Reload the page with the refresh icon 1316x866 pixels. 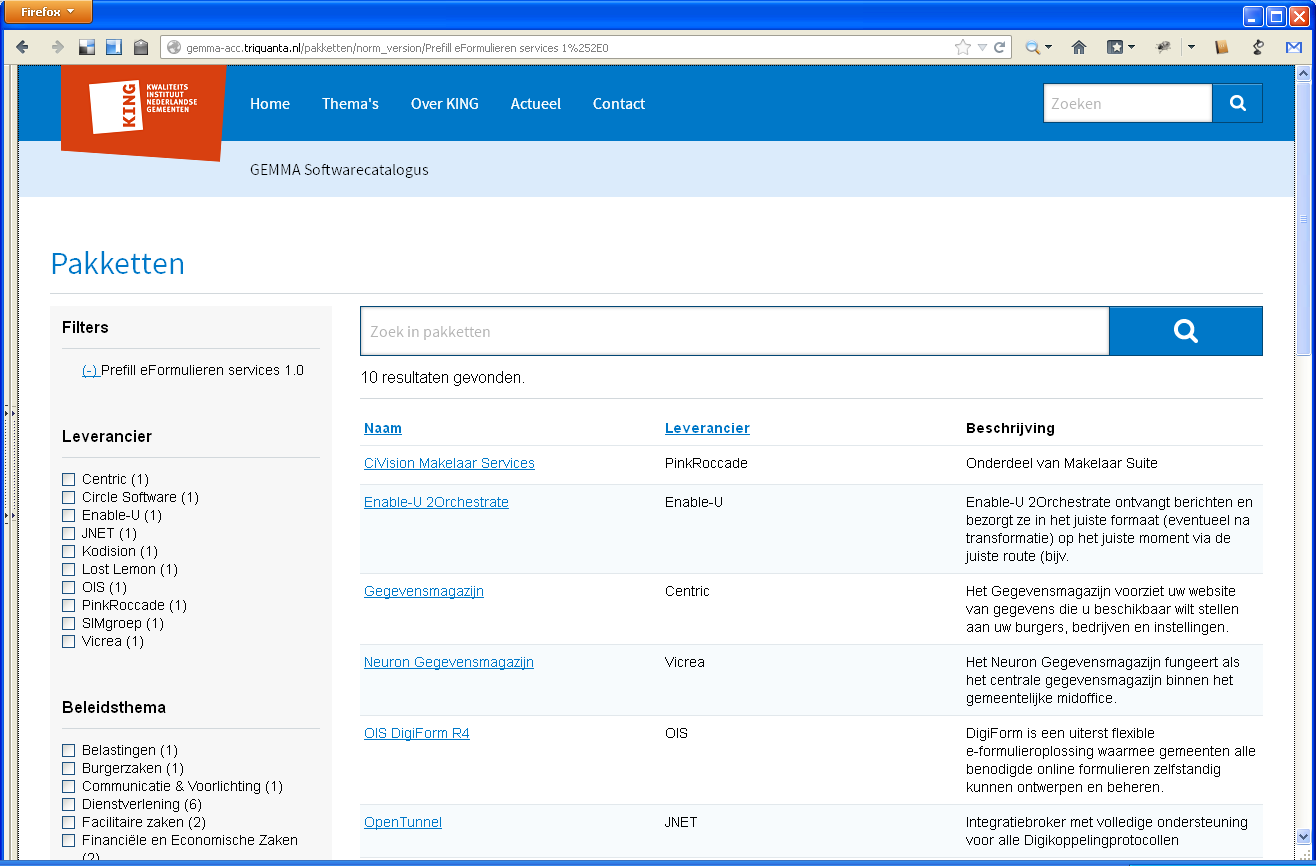(x=999, y=47)
